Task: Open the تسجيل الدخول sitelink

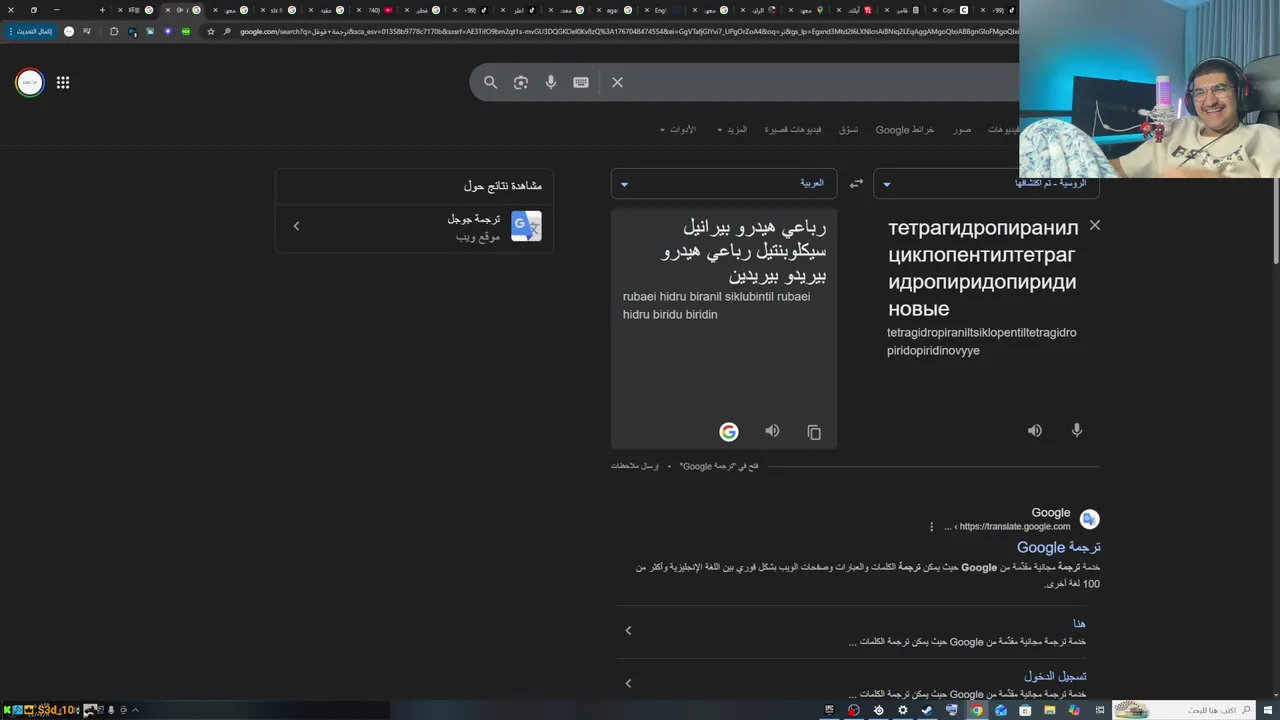Action: pos(1055,676)
